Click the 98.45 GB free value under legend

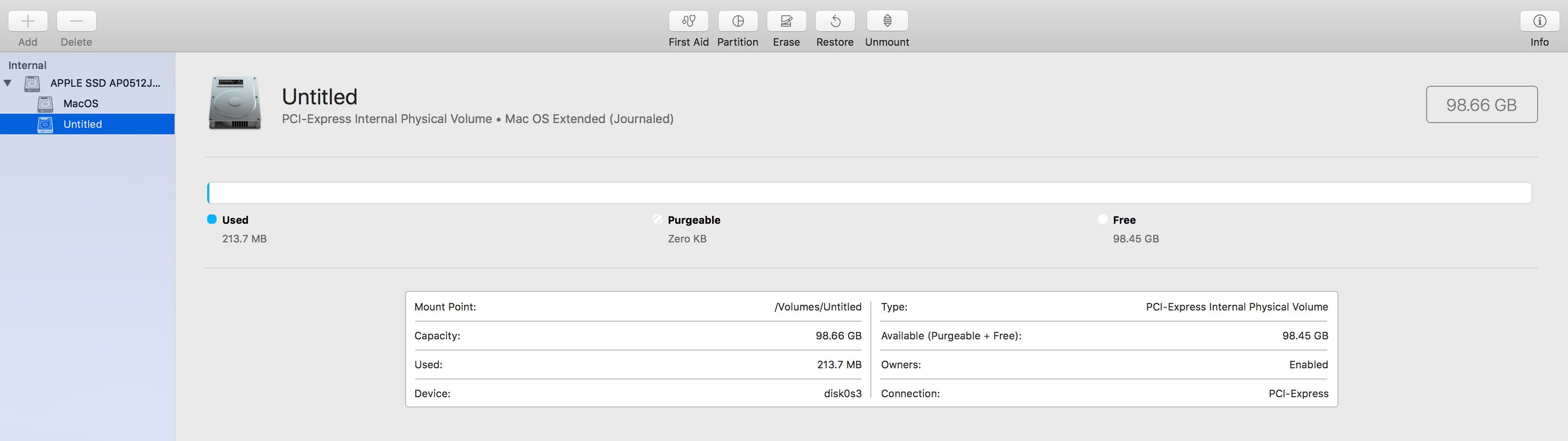click(x=1136, y=239)
